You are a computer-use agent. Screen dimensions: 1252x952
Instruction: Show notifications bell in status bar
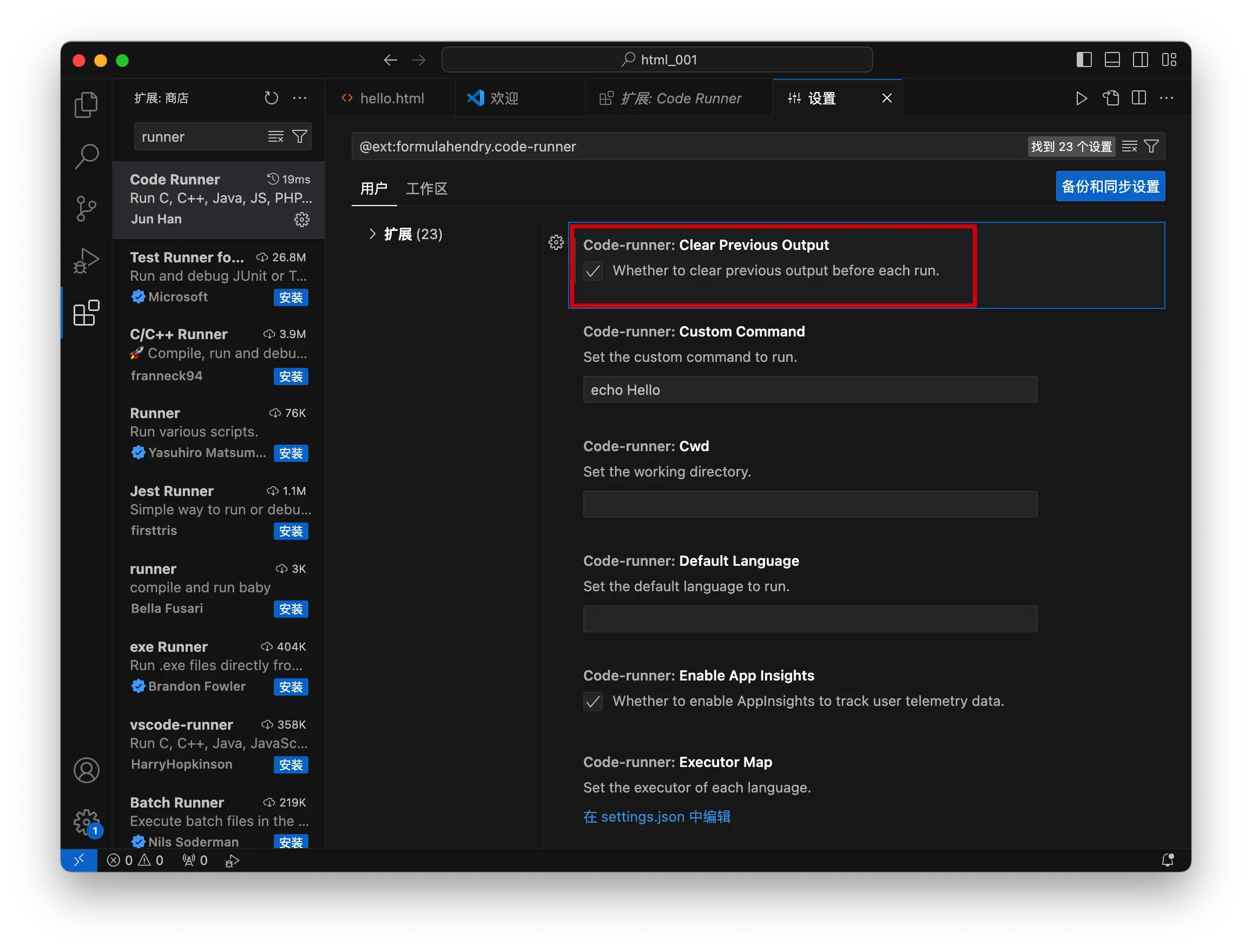tap(1168, 860)
